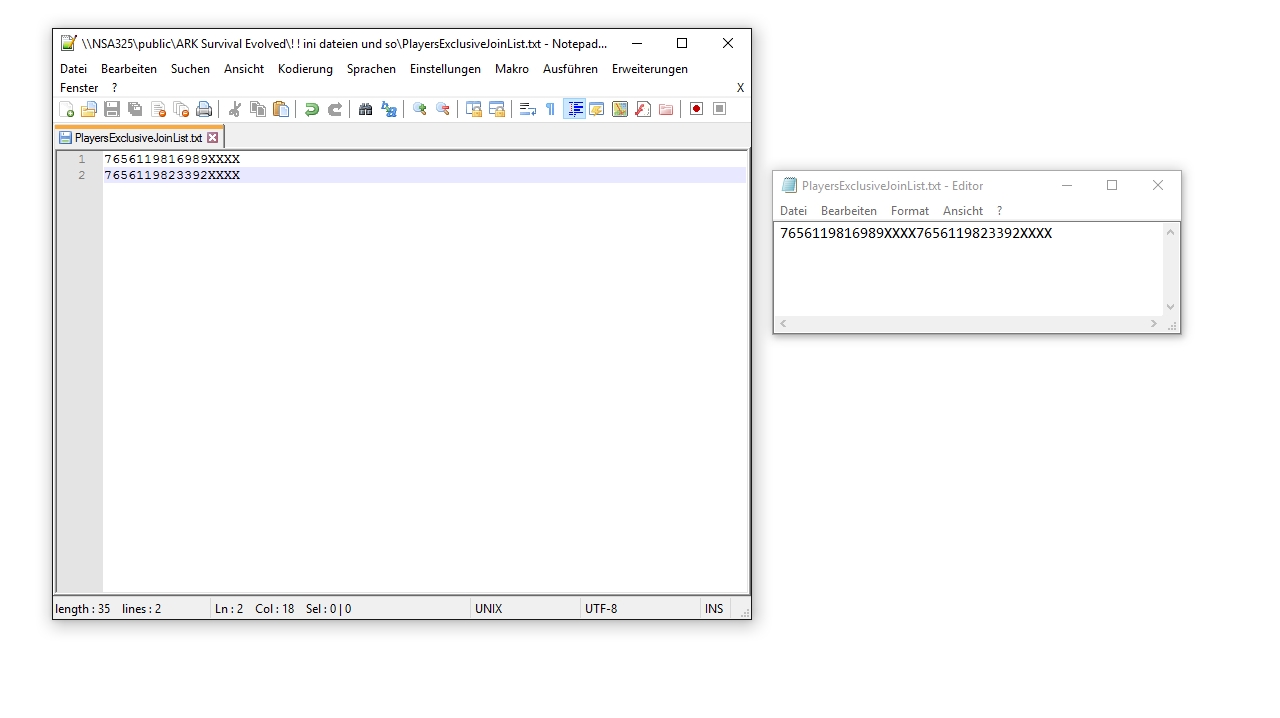Open the Ansicht menu in Editor window
Image resolution: width=1280 pixels, height=718 pixels.
[x=963, y=211]
